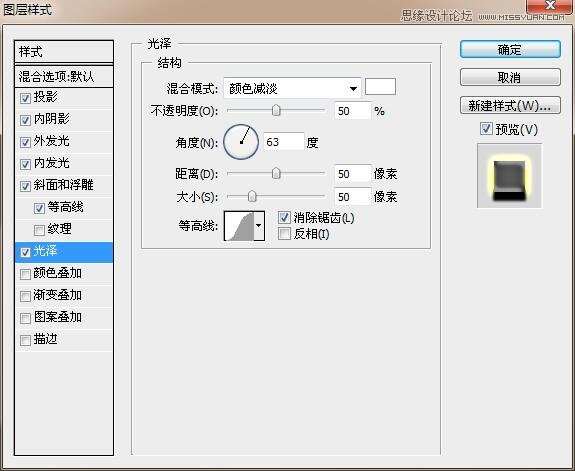Click the 大小 size slider handle
Screen dimensions: 575x471
click(x=252, y=197)
